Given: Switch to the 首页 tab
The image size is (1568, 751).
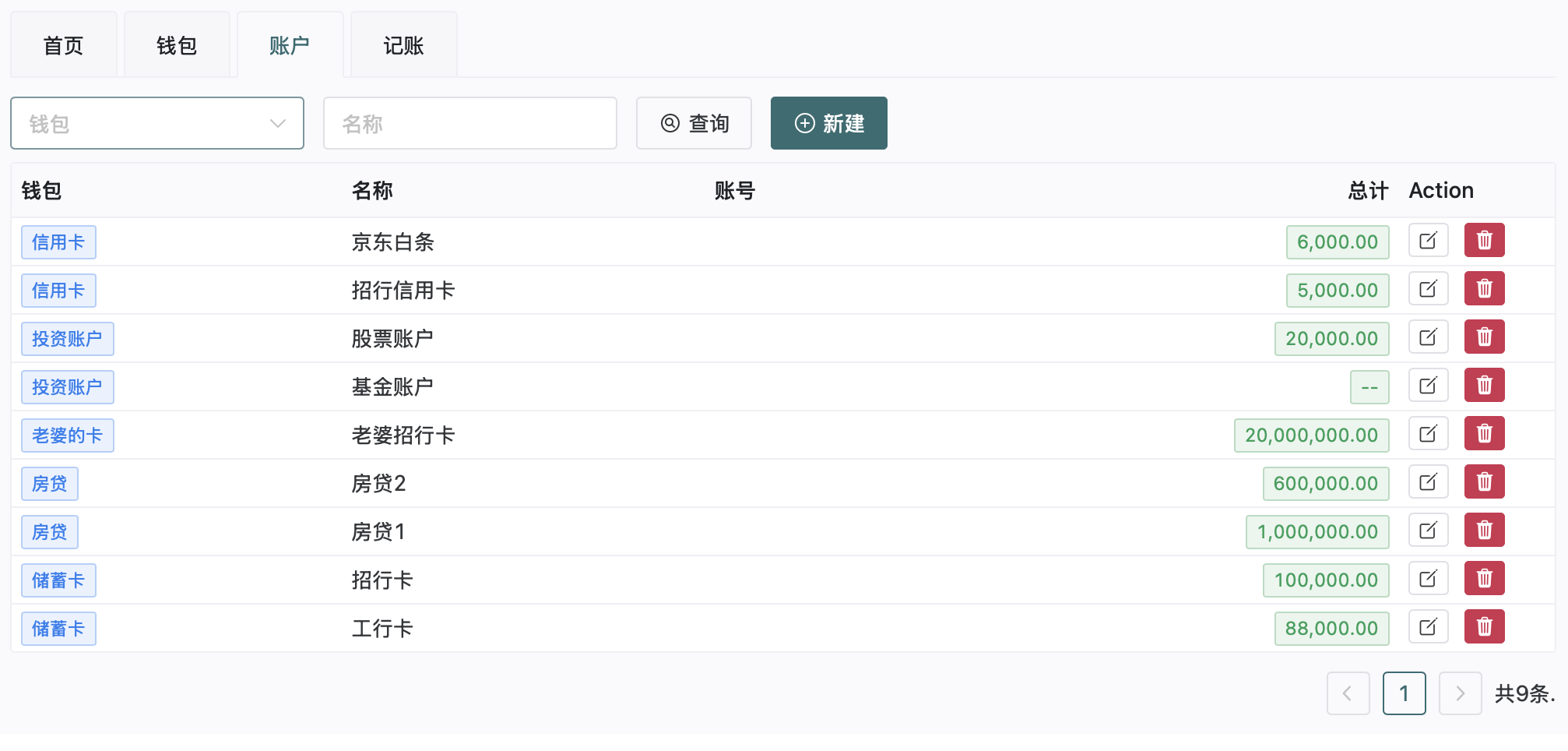Looking at the screenshot, I should (63, 45).
